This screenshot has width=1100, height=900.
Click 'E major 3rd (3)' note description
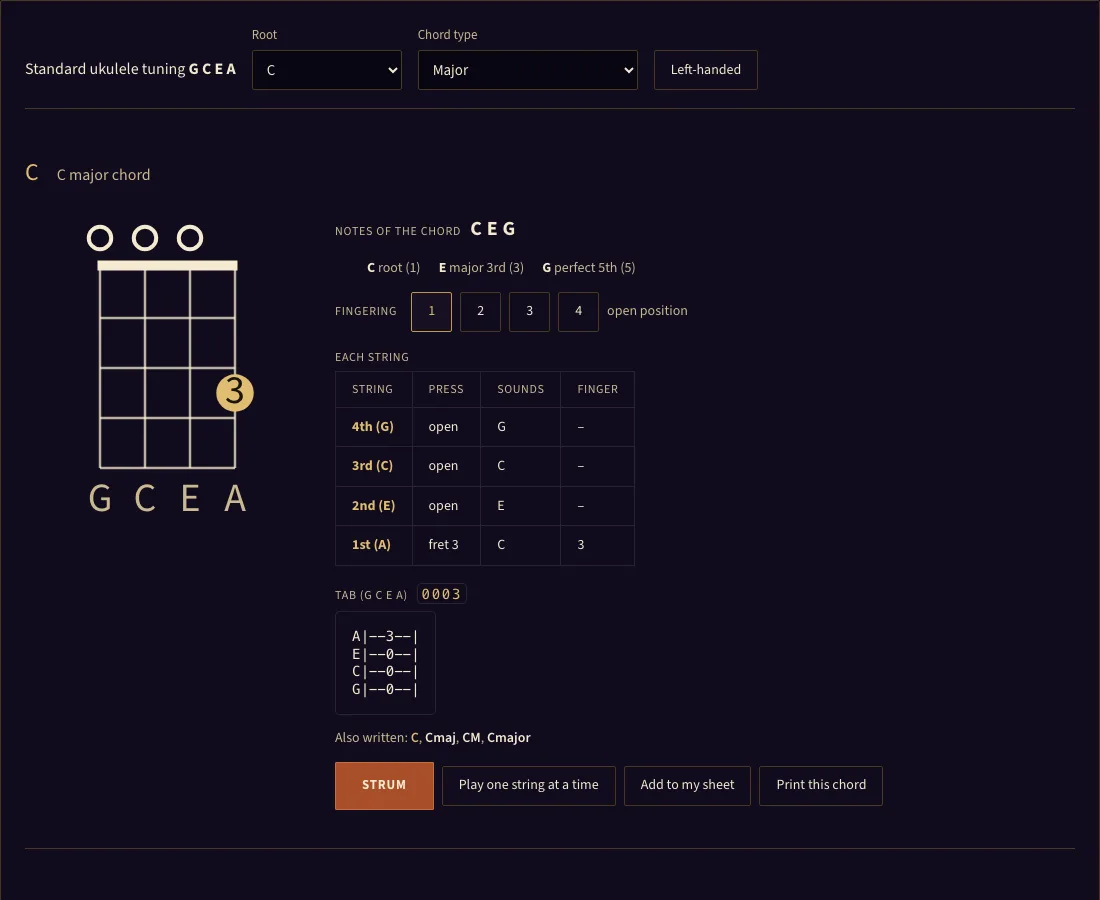(x=481, y=268)
